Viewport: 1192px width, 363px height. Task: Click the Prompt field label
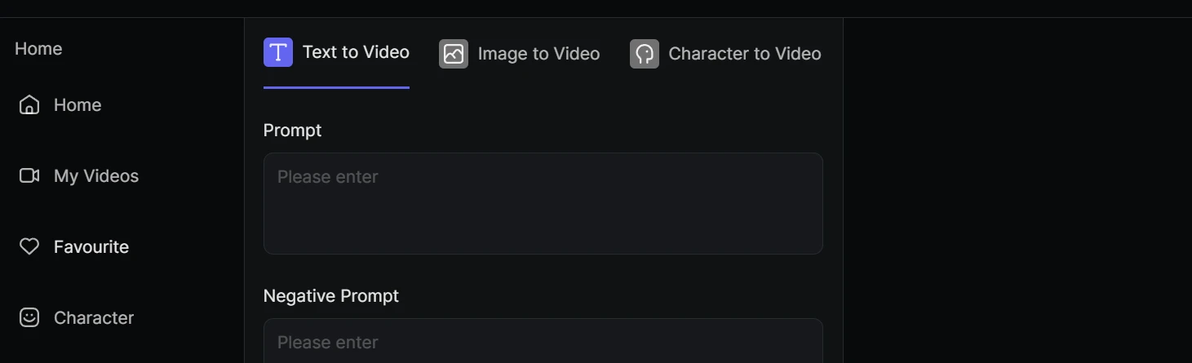point(292,131)
